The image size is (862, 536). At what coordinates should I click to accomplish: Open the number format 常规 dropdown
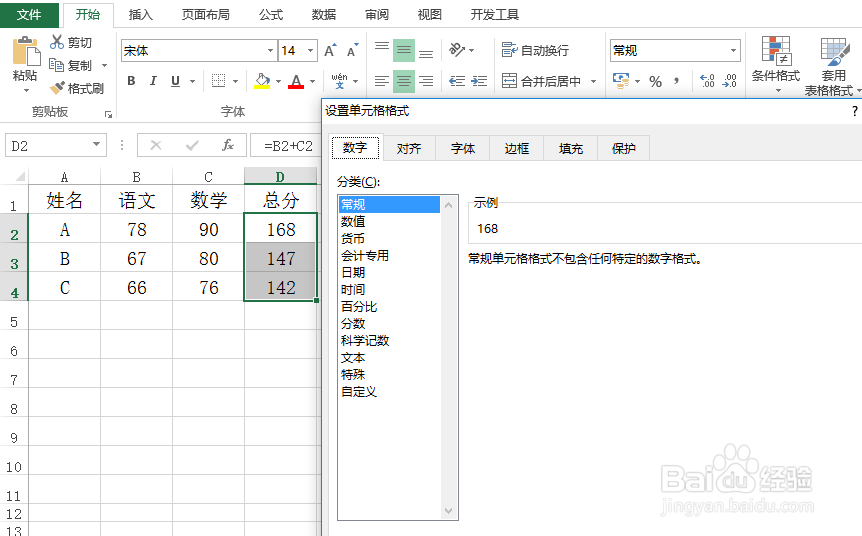[733, 51]
